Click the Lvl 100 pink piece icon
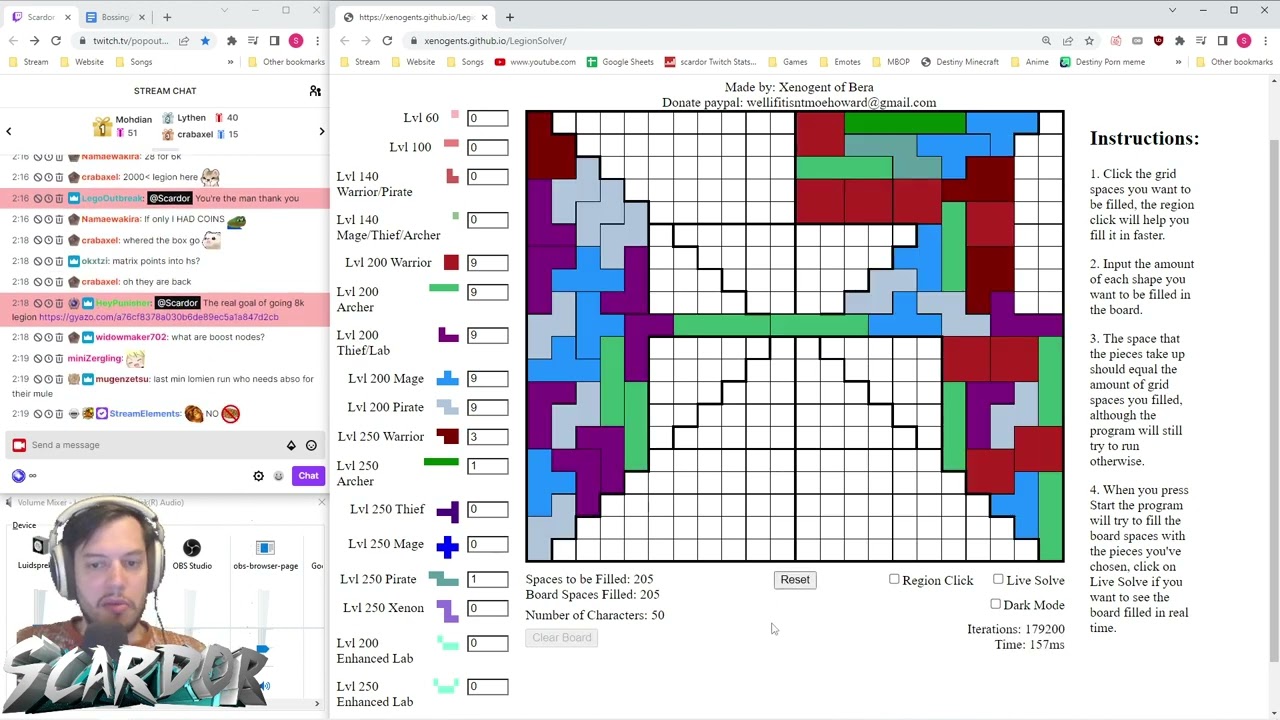Viewport: 1280px width, 720px height. tap(451, 144)
